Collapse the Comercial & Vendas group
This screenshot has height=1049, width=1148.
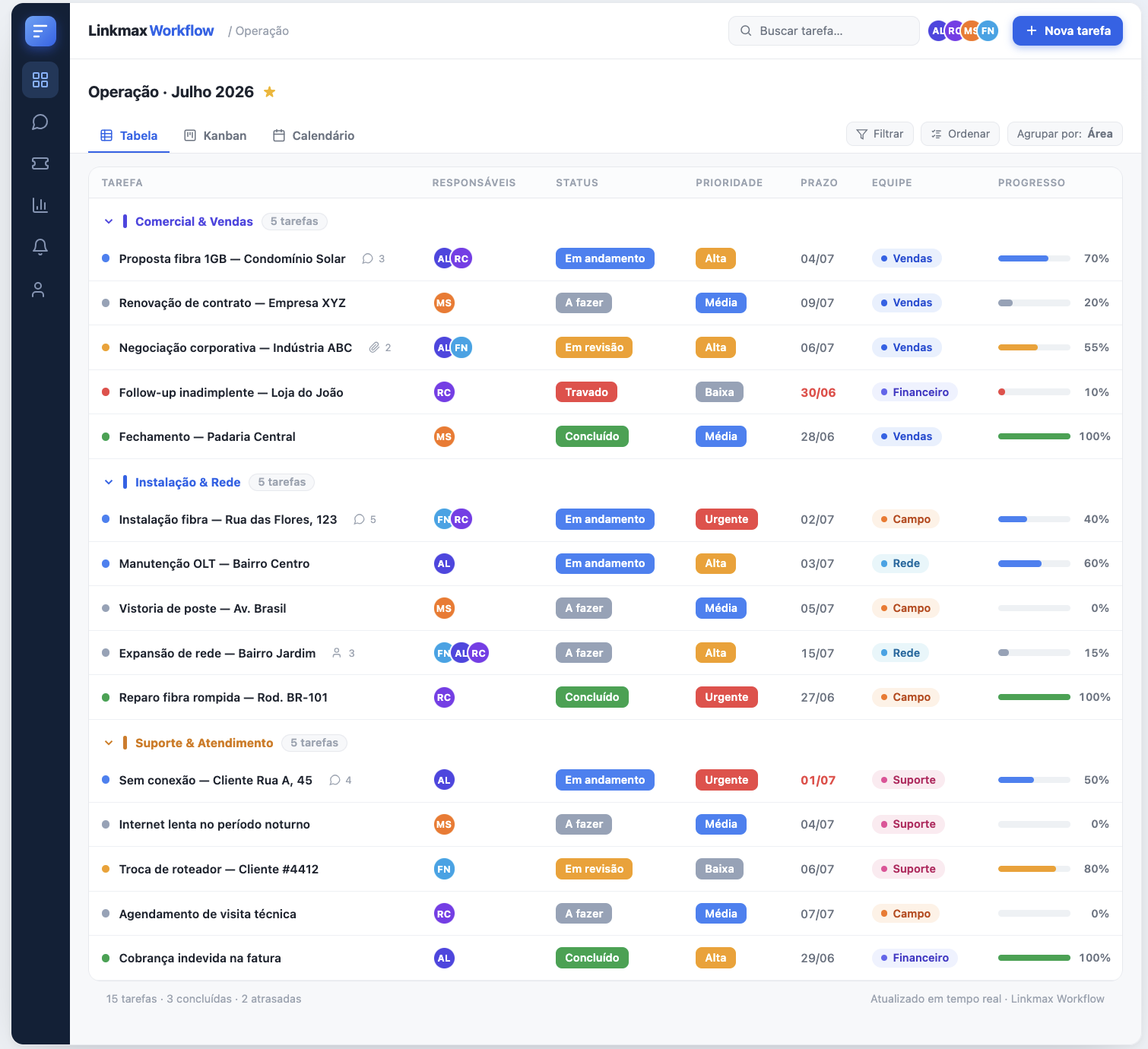(x=109, y=221)
